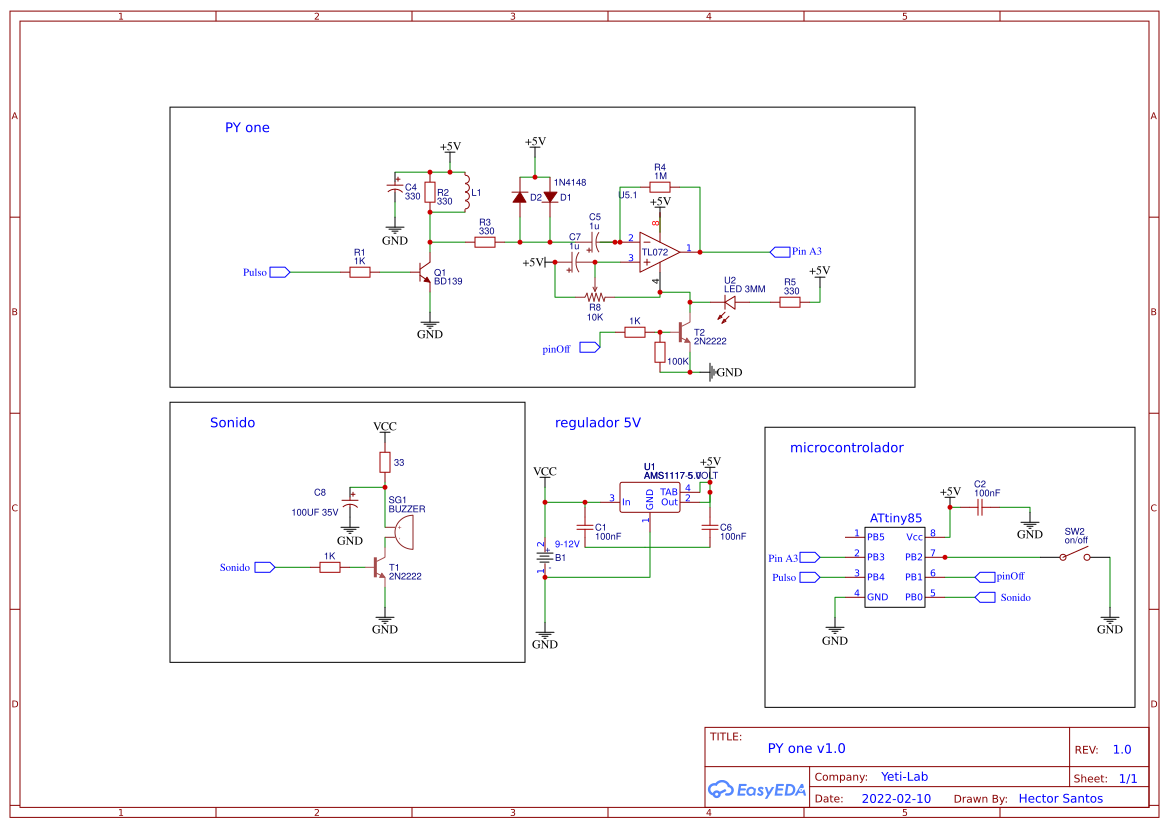Select the U2 LED 3MM symbol
The height and width of the screenshot is (828, 1169).
pos(729,302)
